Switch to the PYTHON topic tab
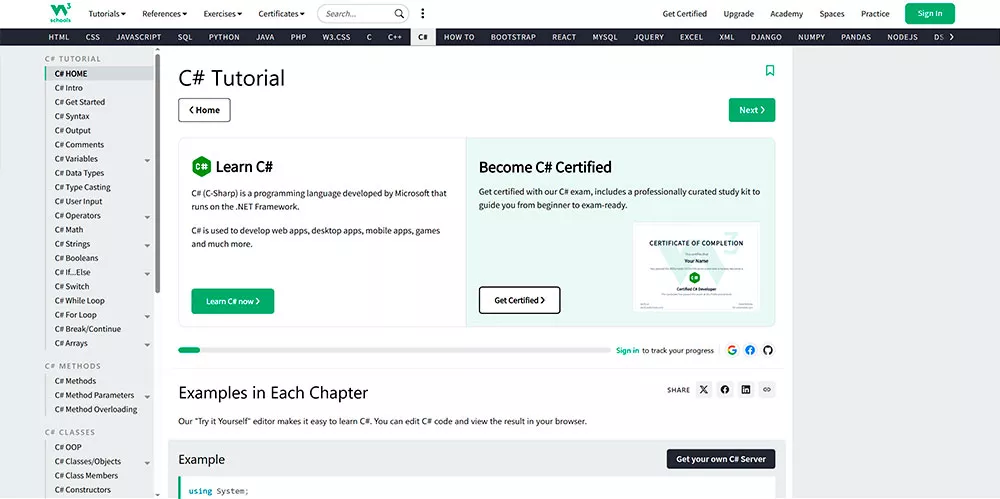1000x499 pixels. (x=224, y=37)
